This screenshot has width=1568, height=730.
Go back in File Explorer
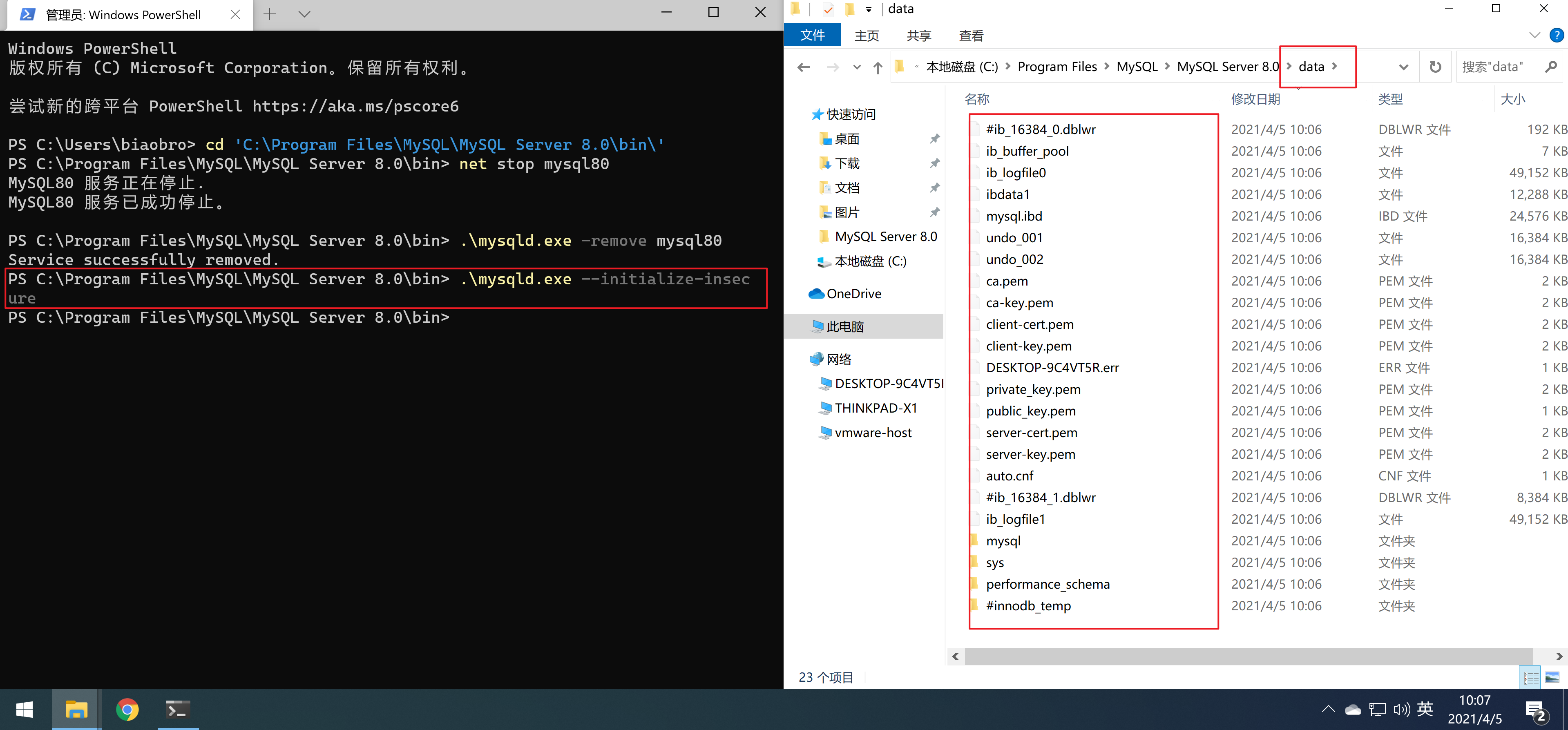804,67
